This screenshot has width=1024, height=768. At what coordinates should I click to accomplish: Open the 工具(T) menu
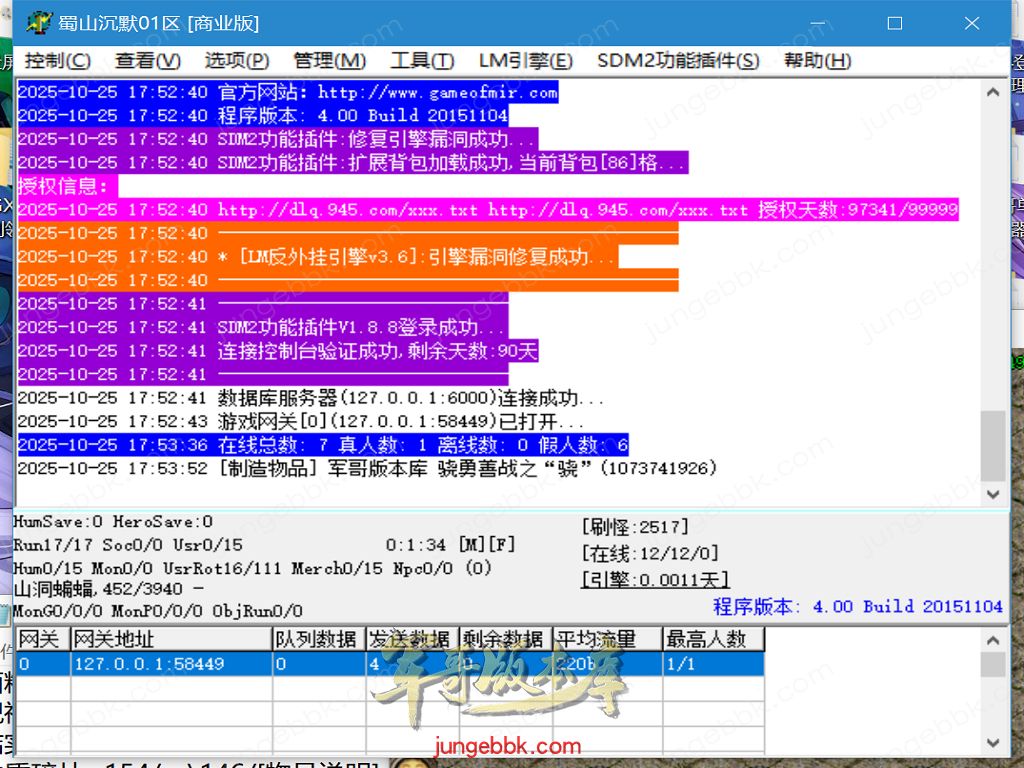(x=422, y=61)
